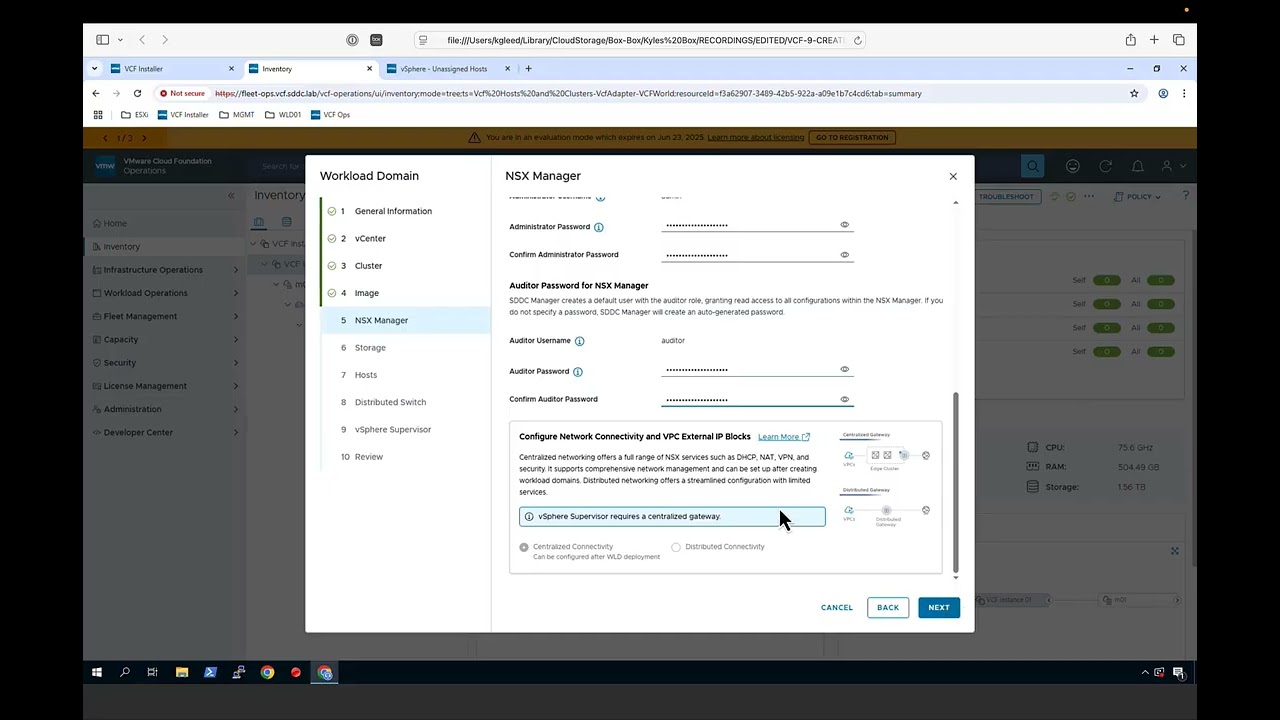Open the Learn More link

(x=783, y=437)
